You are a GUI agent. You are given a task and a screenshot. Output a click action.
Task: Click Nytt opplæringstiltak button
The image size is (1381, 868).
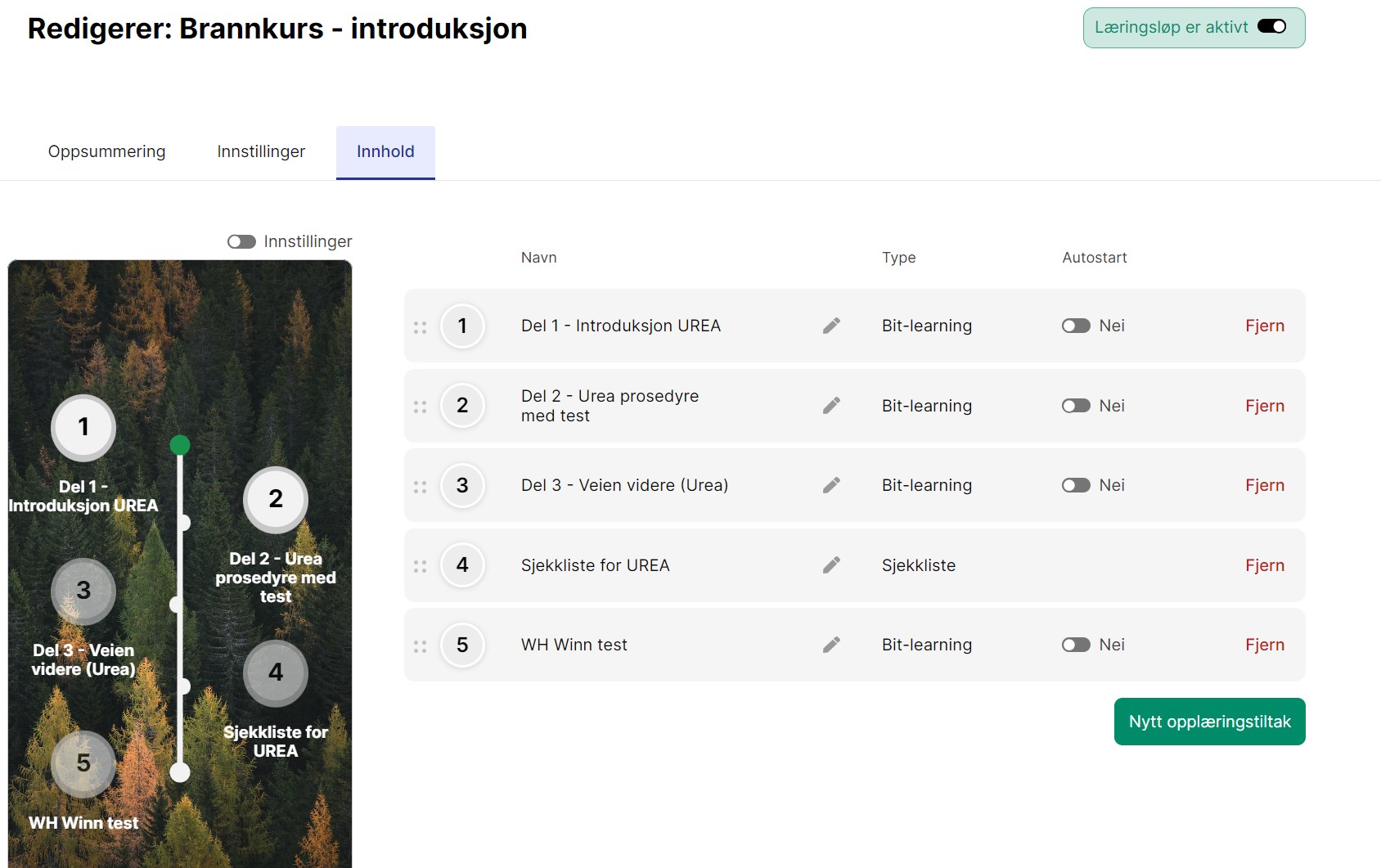click(x=1209, y=722)
